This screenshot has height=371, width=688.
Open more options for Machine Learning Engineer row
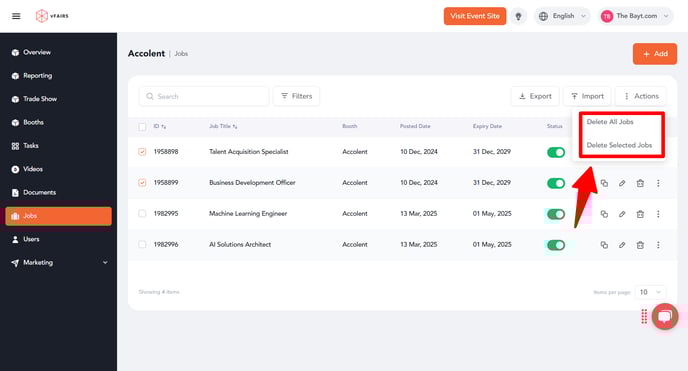click(x=658, y=214)
